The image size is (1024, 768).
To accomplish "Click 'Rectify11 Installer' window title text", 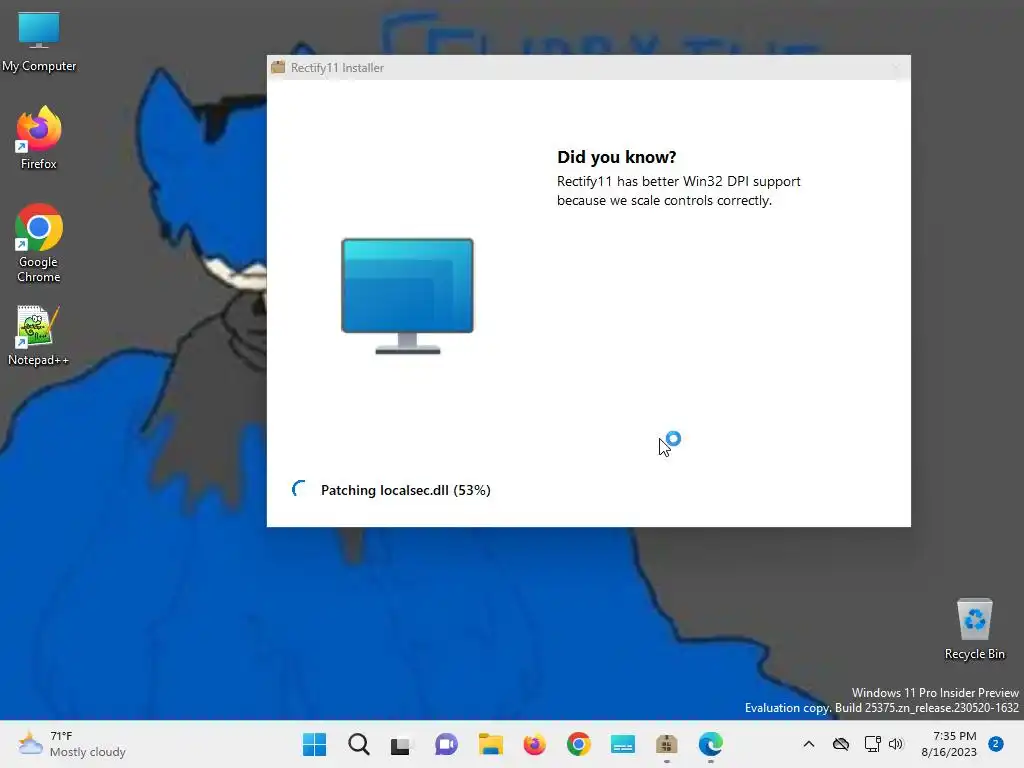I will click(x=337, y=67).
